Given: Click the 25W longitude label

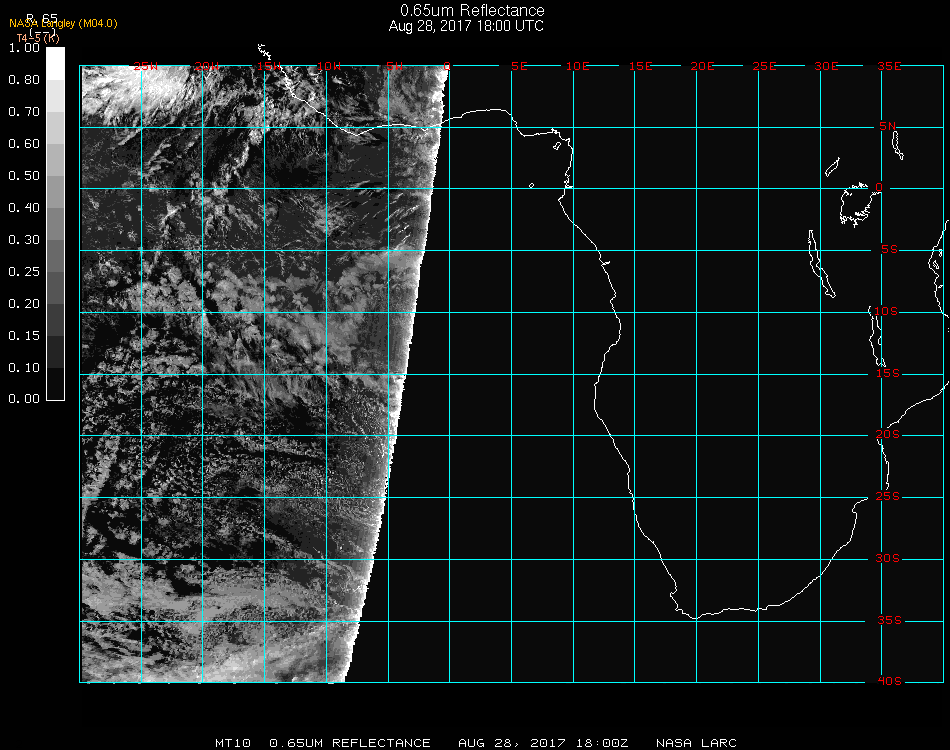Looking at the screenshot, I should [x=145, y=66].
